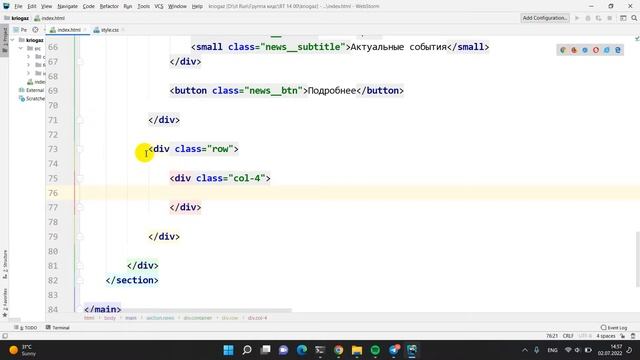Image resolution: width=640 pixels, height=360 pixels.
Task: Open in Opera browser preview icon
Action: pos(596,50)
